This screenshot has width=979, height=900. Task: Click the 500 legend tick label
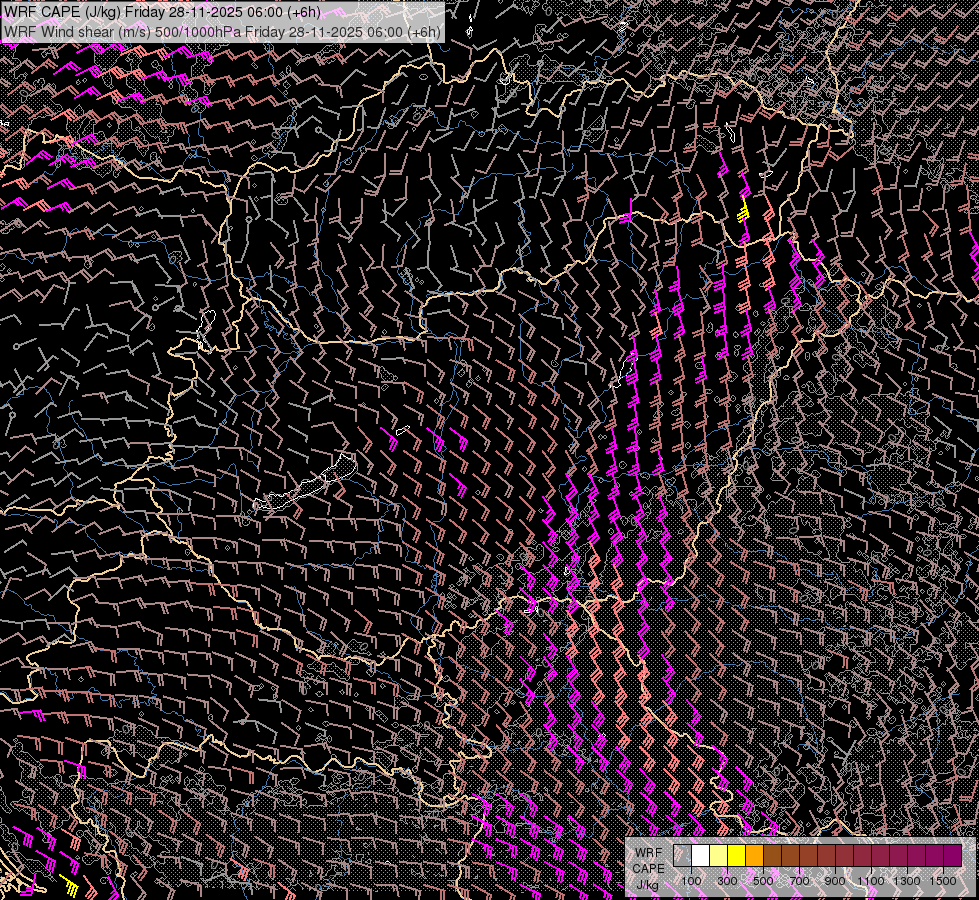click(x=763, y=881)
